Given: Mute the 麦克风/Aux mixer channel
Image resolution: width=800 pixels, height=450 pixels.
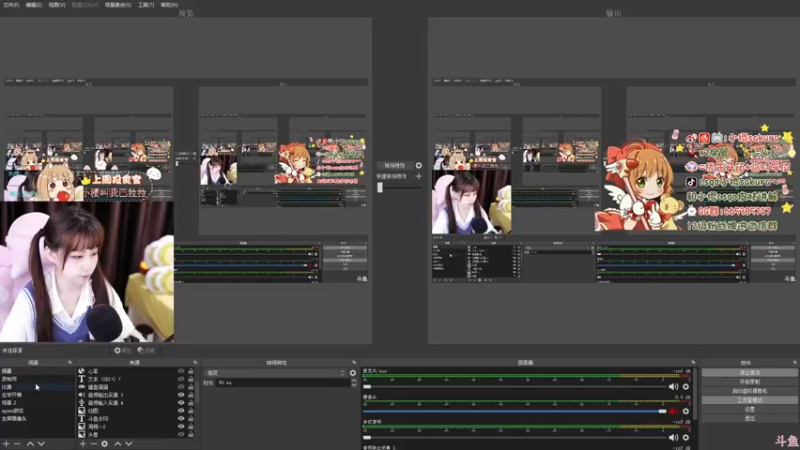Looking at the screenshot, I should coord(673,387).
